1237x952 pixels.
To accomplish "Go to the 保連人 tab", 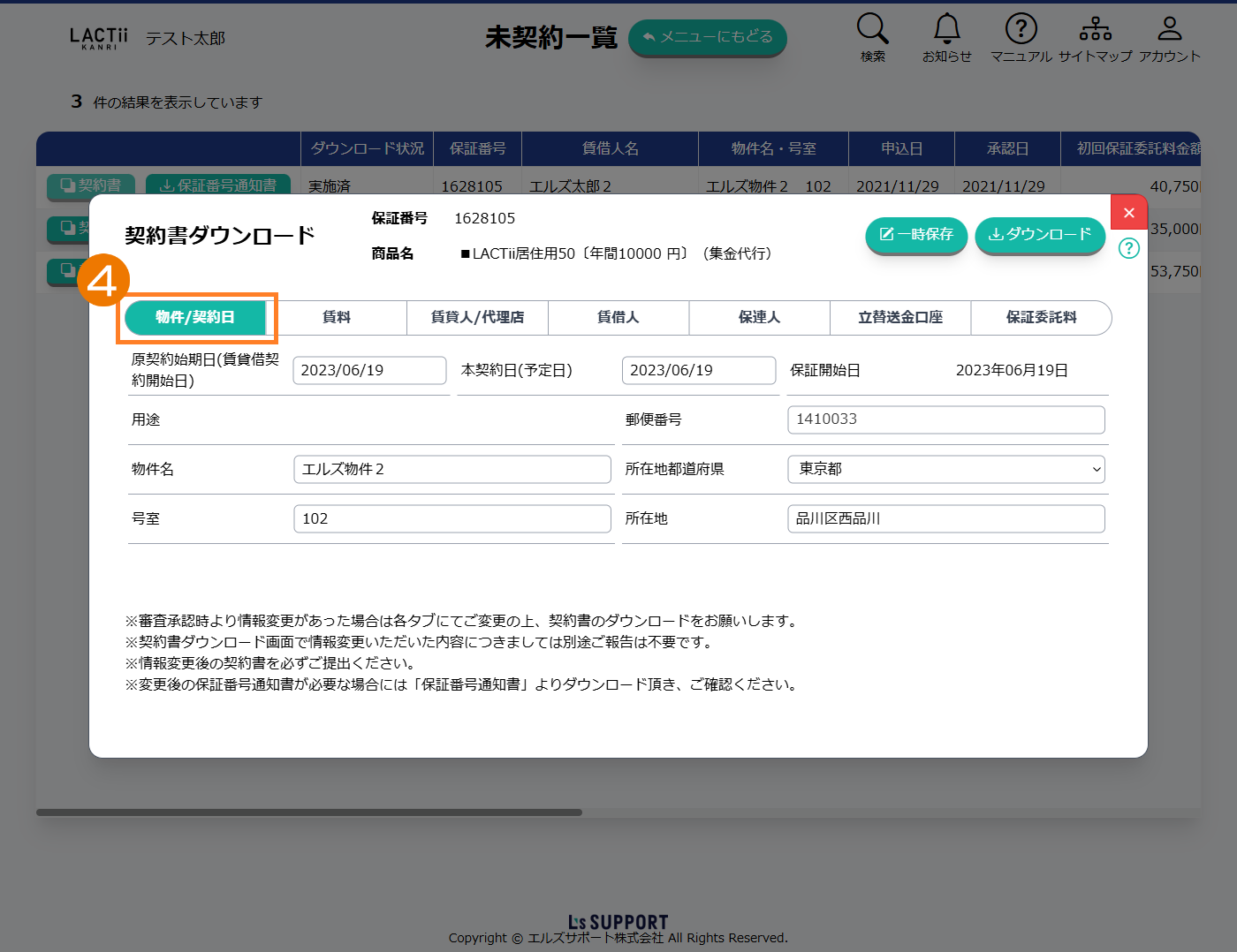I will point(759,318).
